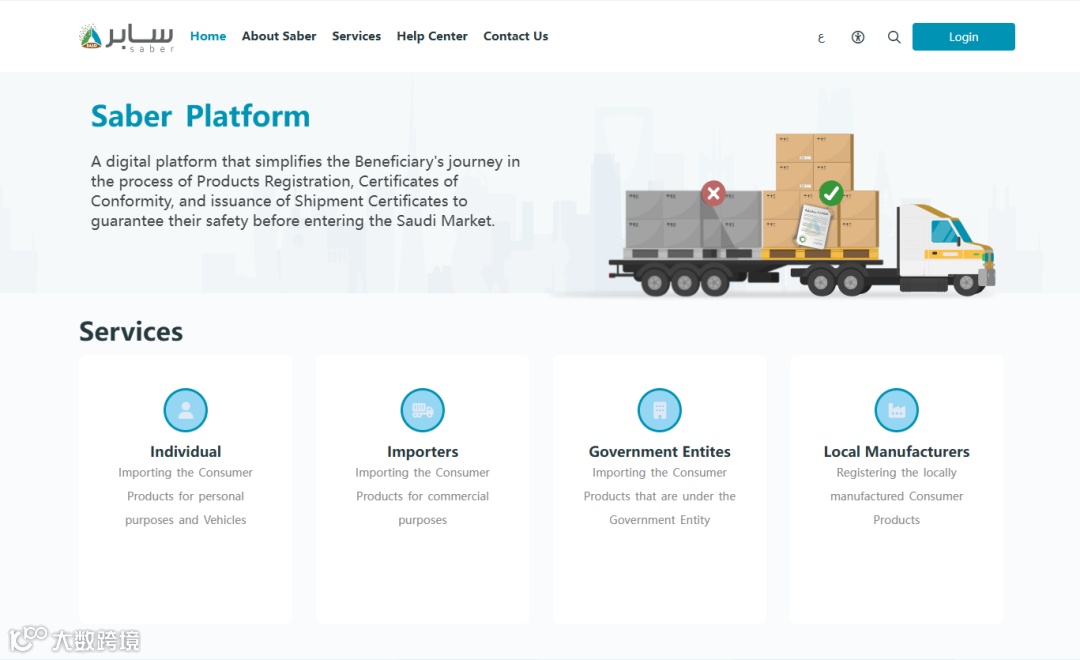This screenshot has height=660, width=1080.
Task: Click the Individual person icon
Action: tap(185, 410)
